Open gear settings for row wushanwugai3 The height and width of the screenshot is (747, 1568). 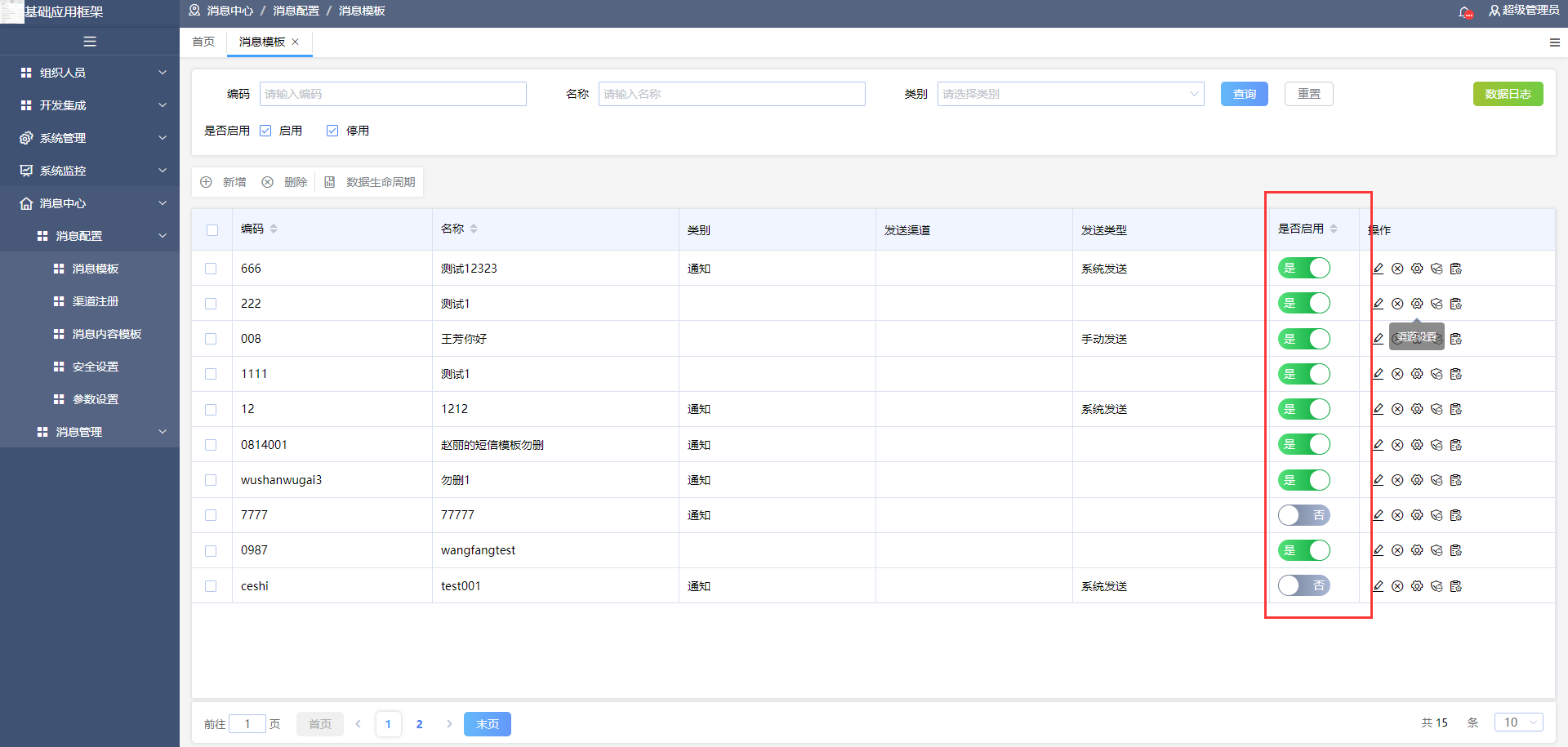point(1417,480)
